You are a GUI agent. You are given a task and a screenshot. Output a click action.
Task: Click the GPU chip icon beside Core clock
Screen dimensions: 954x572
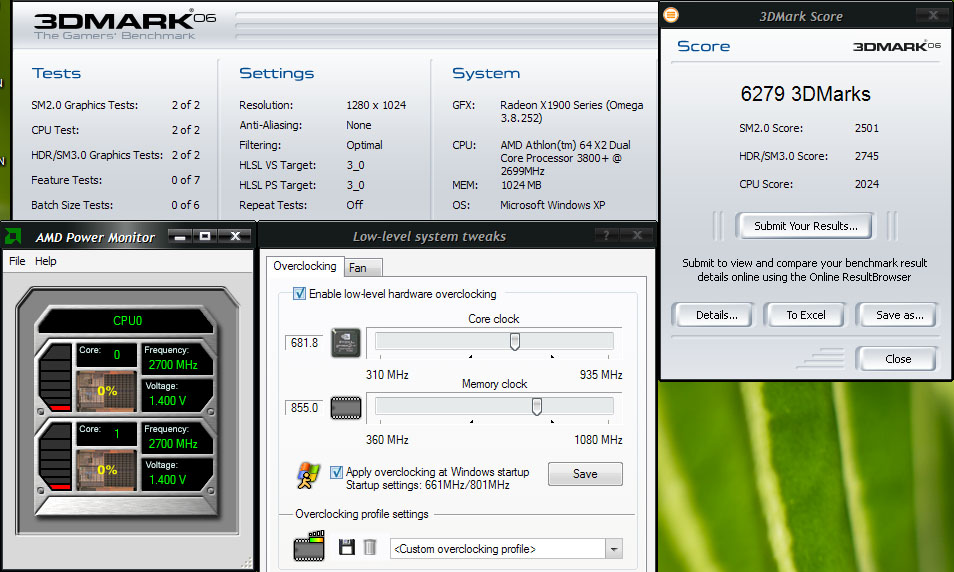pyautogui.click(x=346, y=343)
